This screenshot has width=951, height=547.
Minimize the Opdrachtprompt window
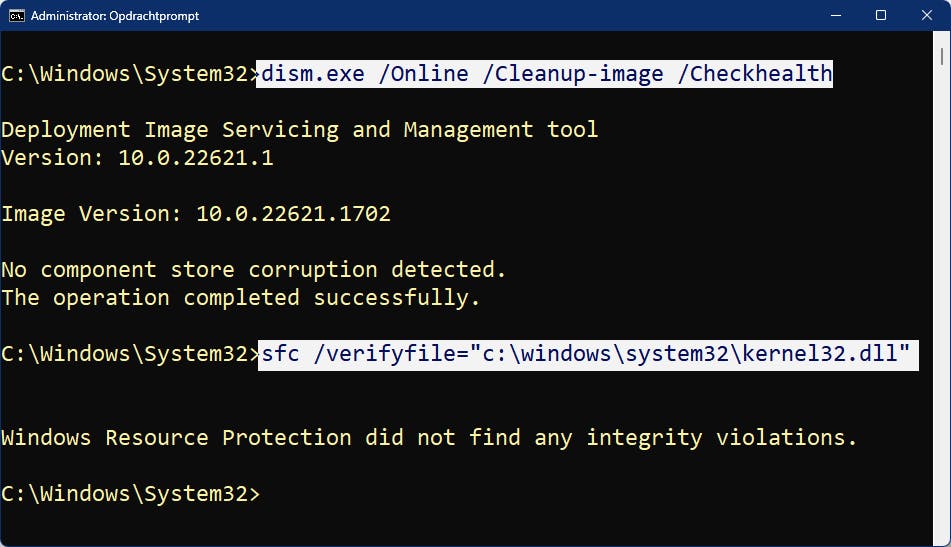coord(835,16)
